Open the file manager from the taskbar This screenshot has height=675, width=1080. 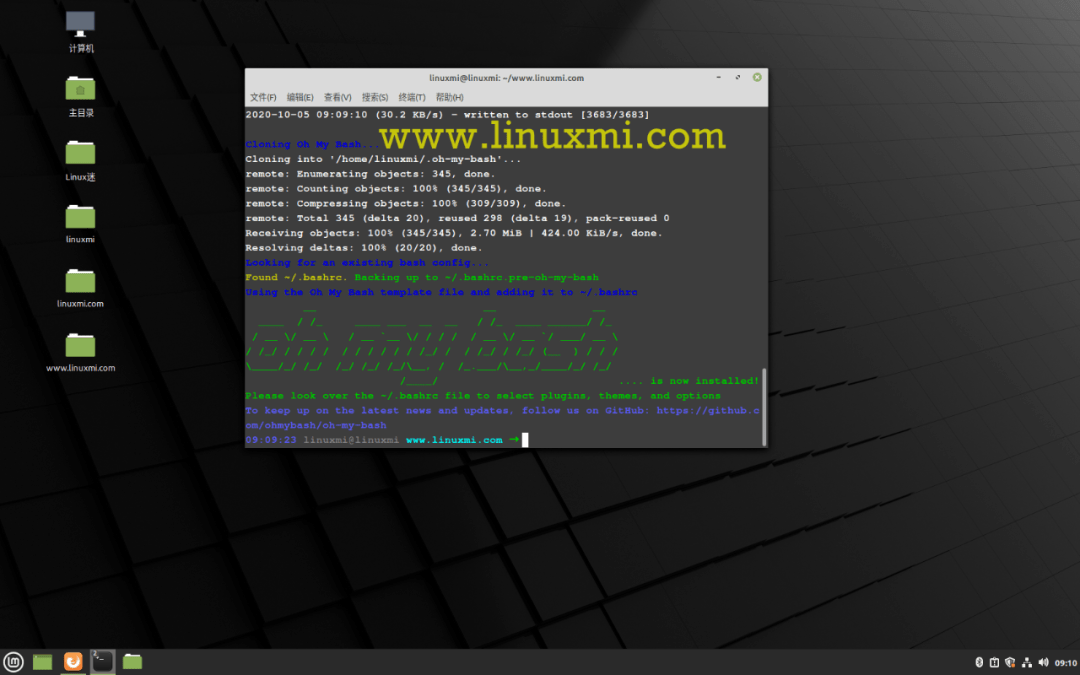tap(132, 661)
